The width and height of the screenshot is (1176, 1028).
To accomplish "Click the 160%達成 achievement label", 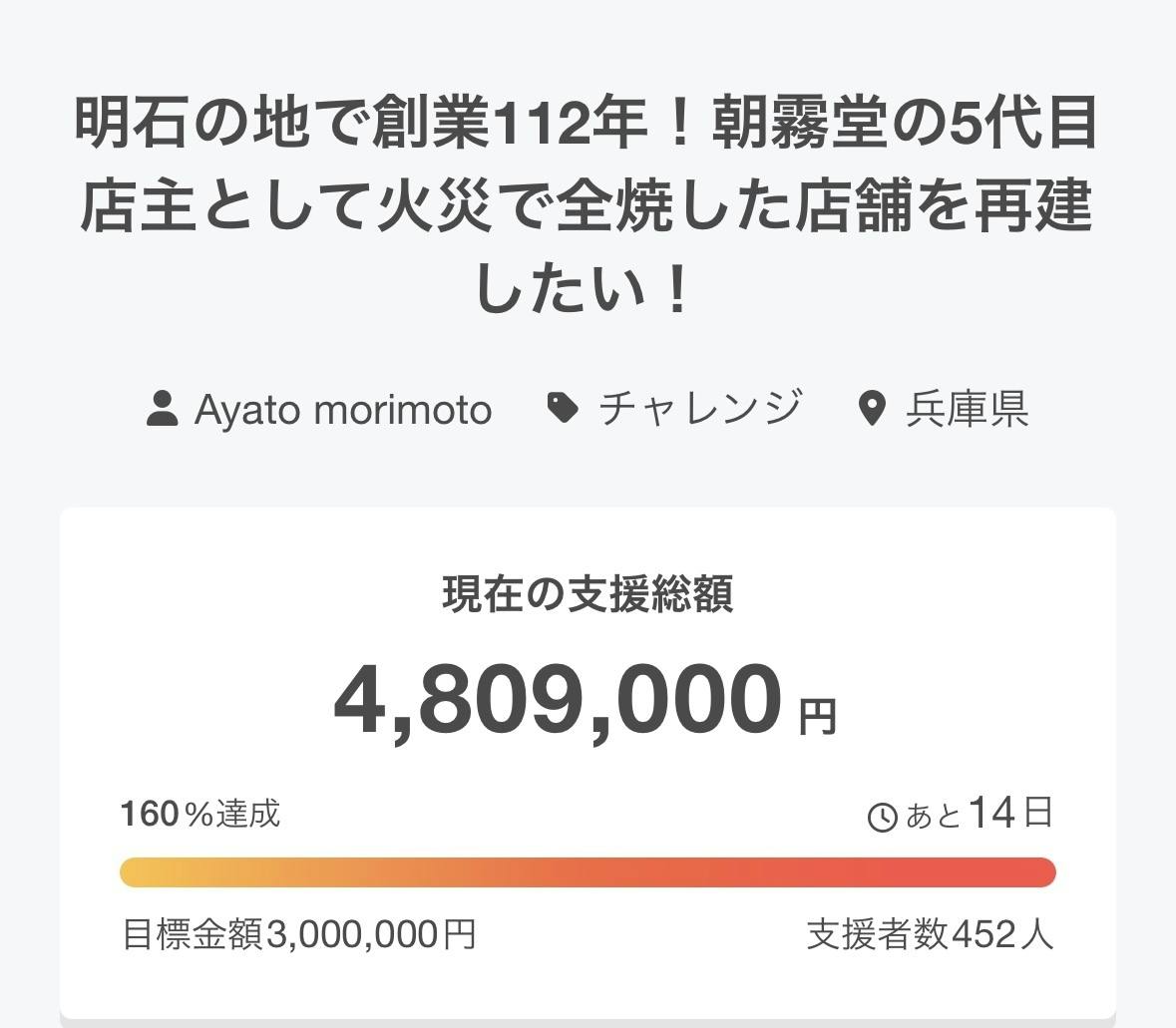I will coord(200,814).
